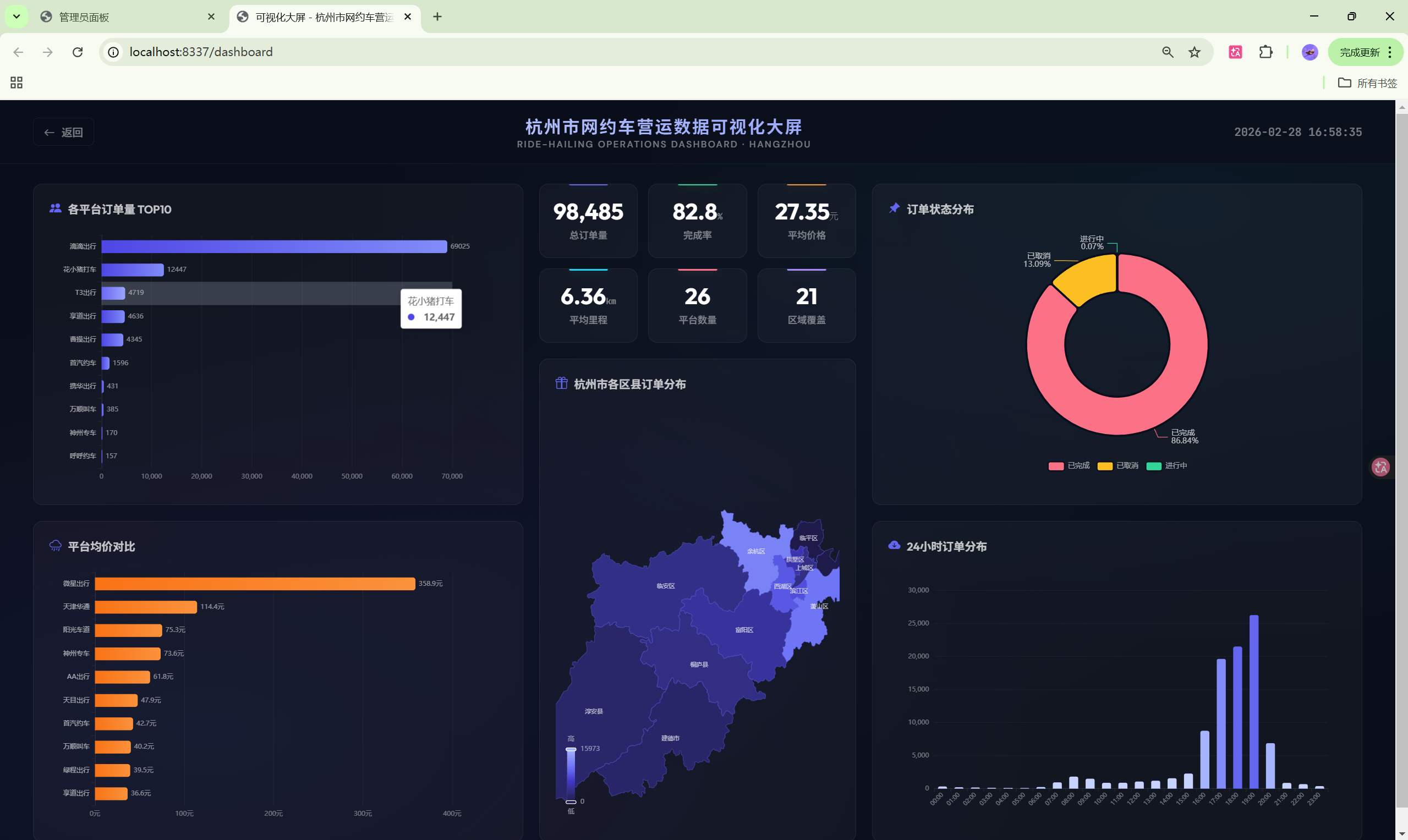
Task: Click the user profile avatar icon
Action: (1310, 52)
